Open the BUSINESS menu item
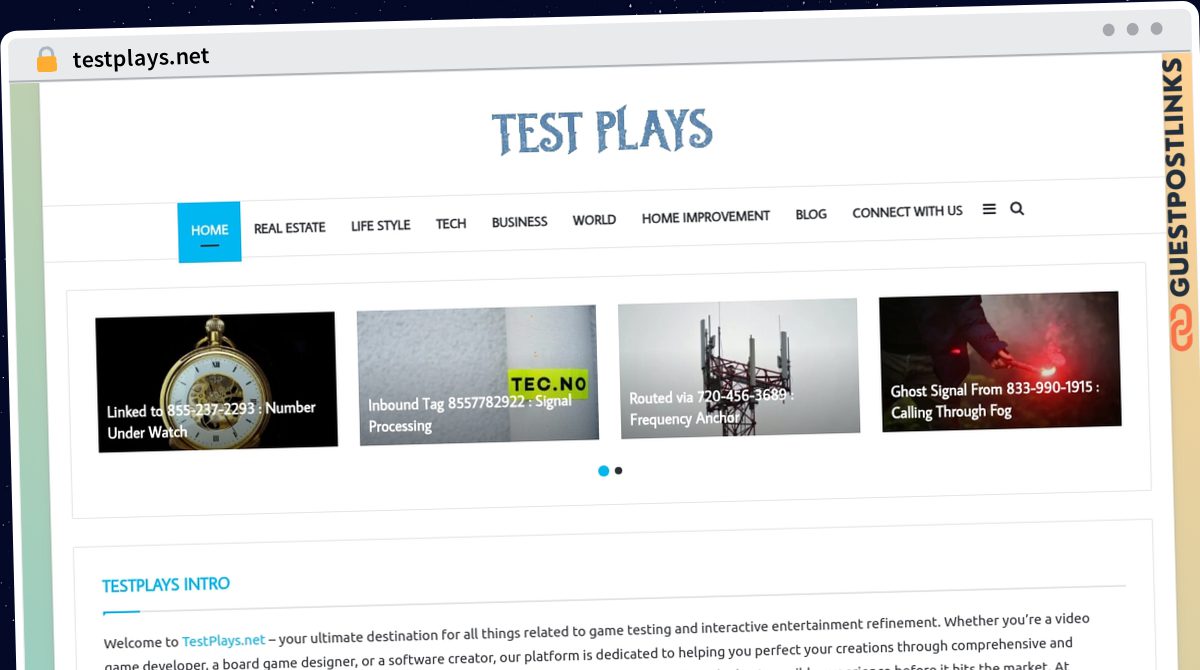The width and height of the screenshot is (1200, 670). pos(519,222)
